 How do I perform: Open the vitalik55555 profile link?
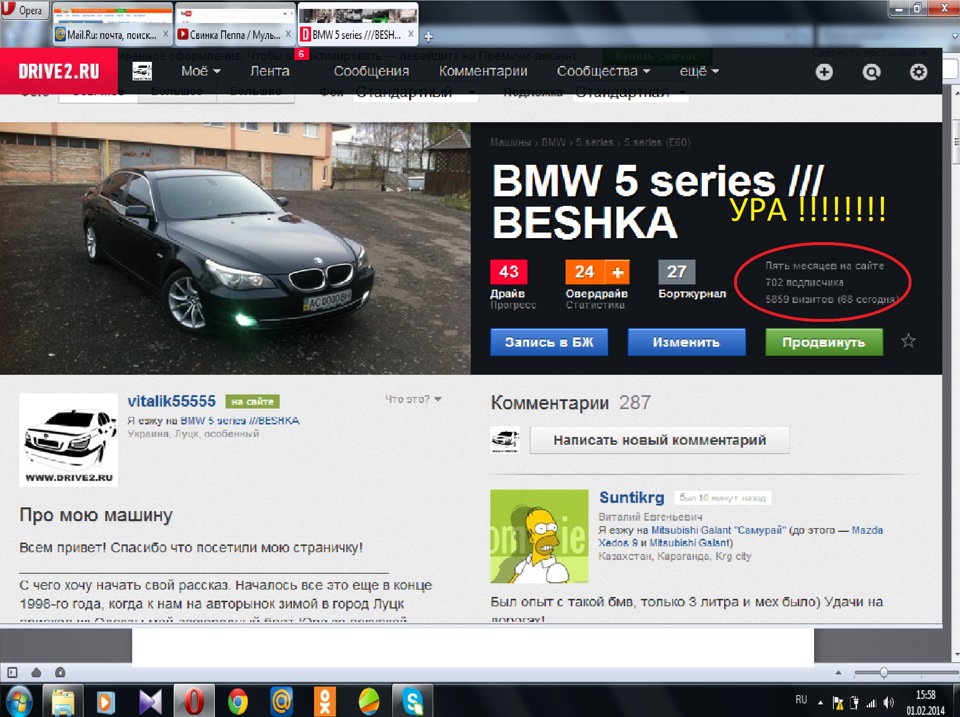coord(171,401)
